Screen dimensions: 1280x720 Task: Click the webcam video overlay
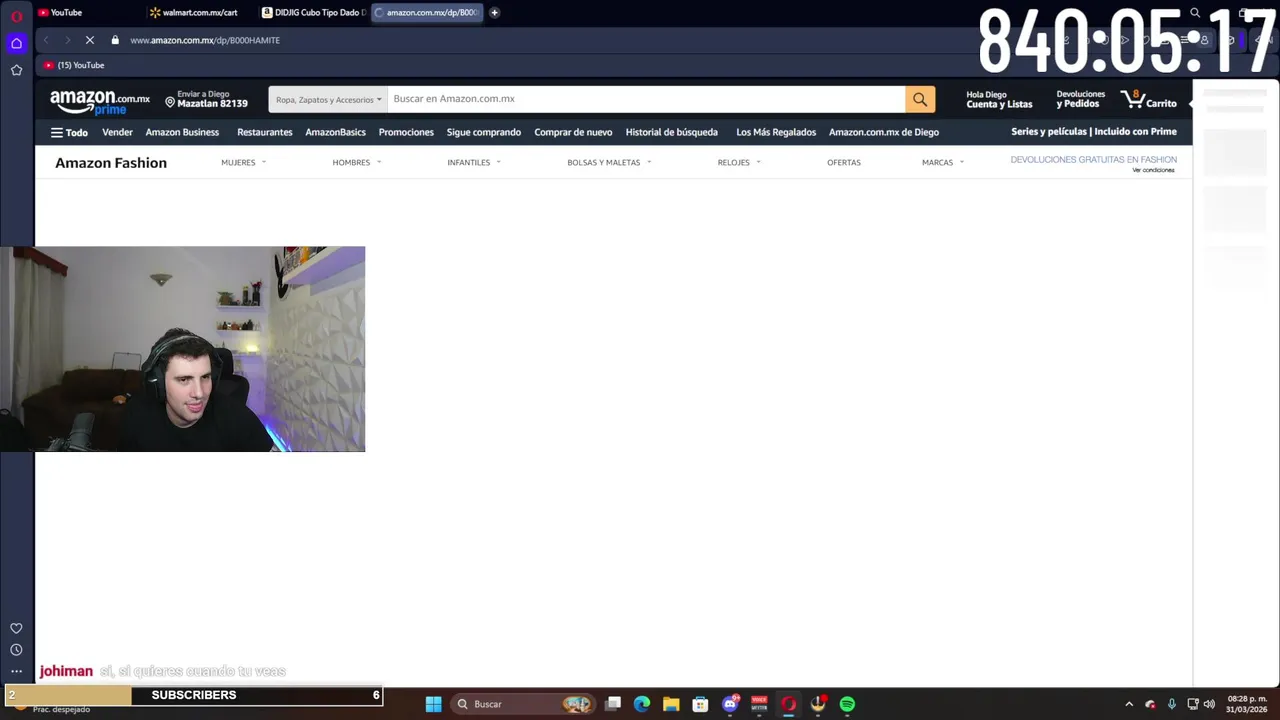[182, 349]
